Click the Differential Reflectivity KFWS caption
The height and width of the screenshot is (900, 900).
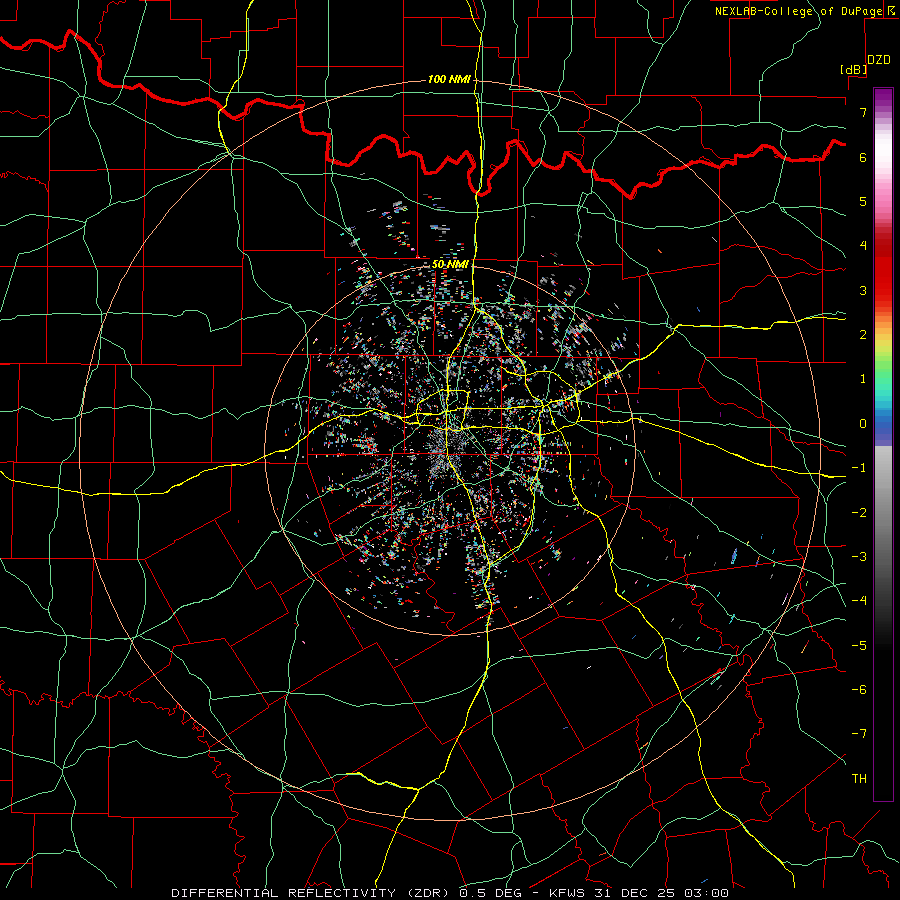[450, 893]
